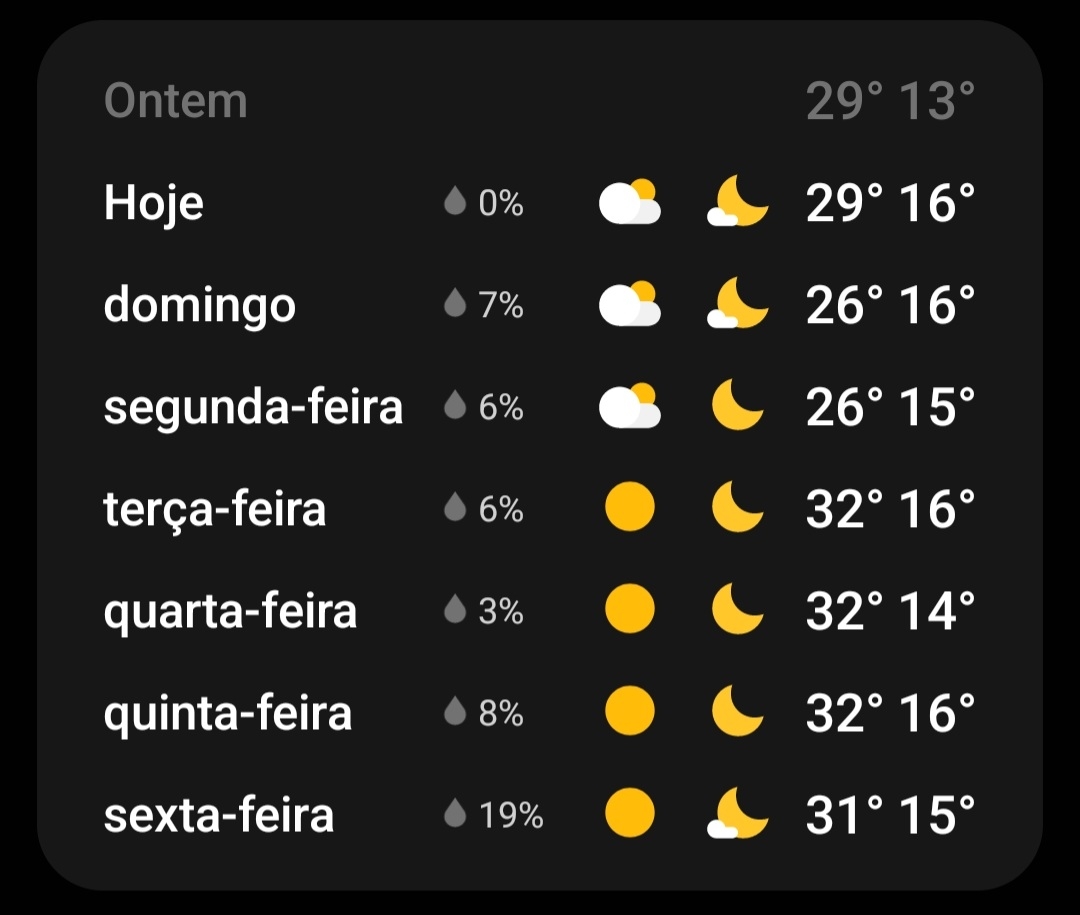
Task: Tap sexta-feira raindrop precipitation icon
Action: pyautogui.click(x=455, y=815)
